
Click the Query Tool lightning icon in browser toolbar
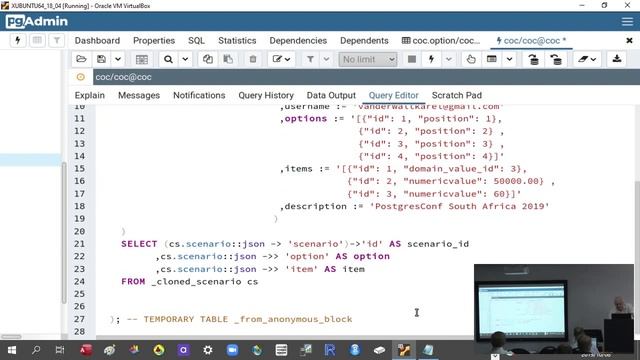point(18,40)
